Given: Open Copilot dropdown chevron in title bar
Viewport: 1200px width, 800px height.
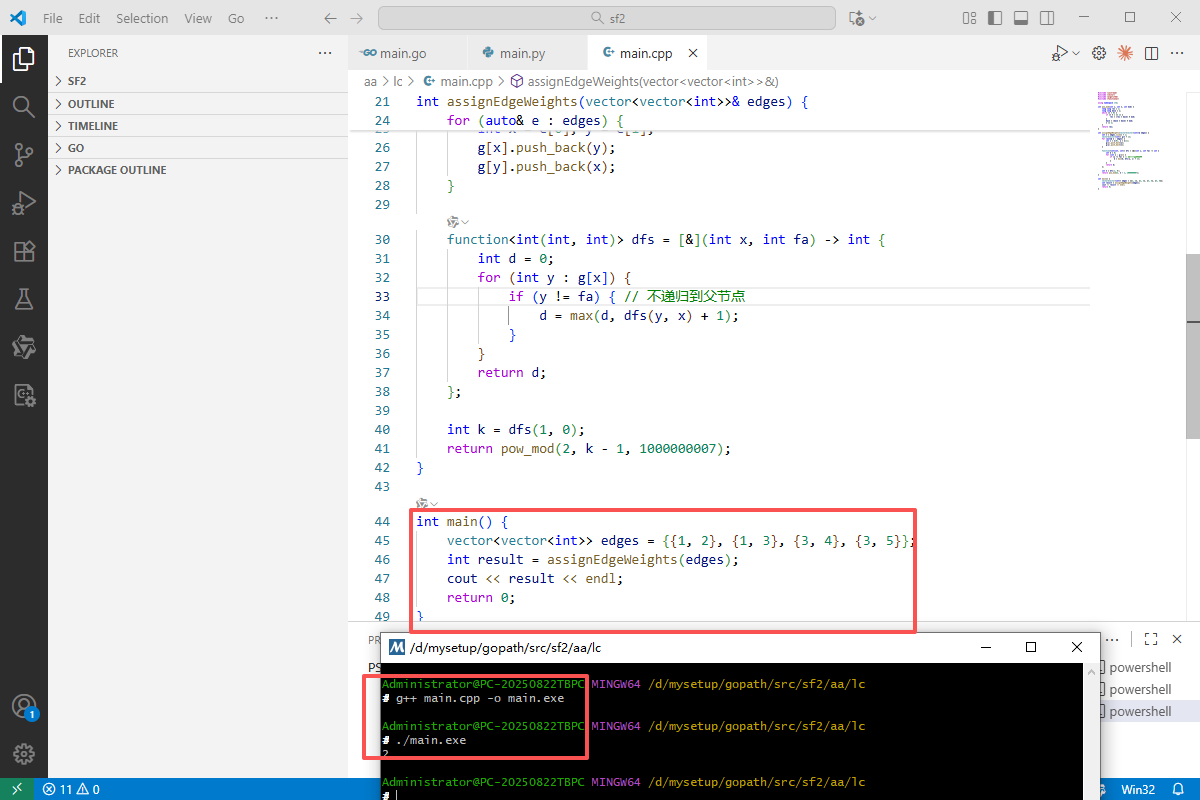Looking at the screenshot, I should 873,18.
